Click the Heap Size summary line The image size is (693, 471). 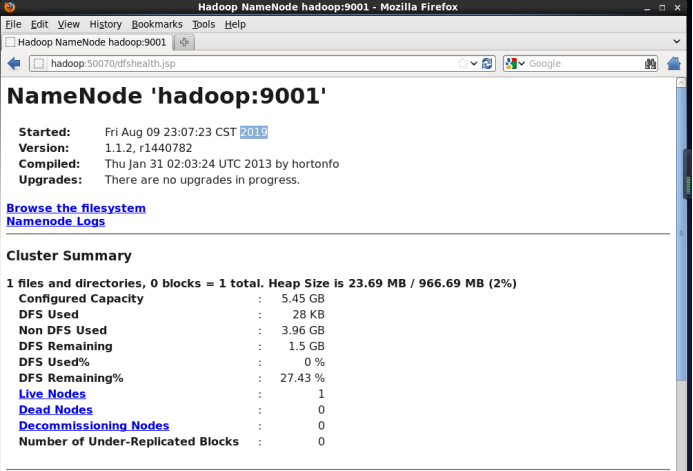click(261, 283)
